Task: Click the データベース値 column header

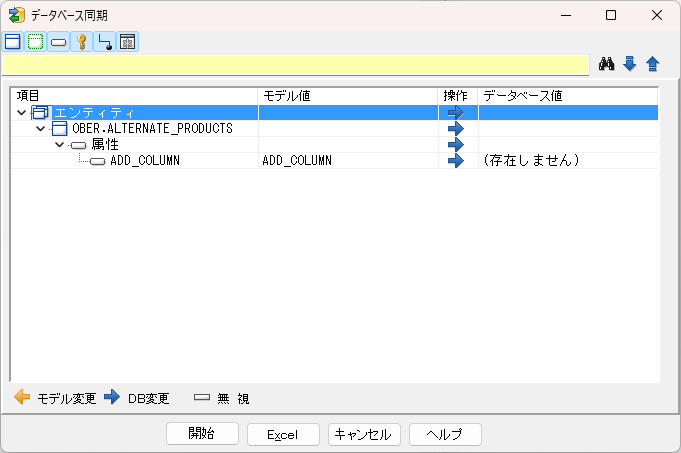Action: tap(568, 96)
